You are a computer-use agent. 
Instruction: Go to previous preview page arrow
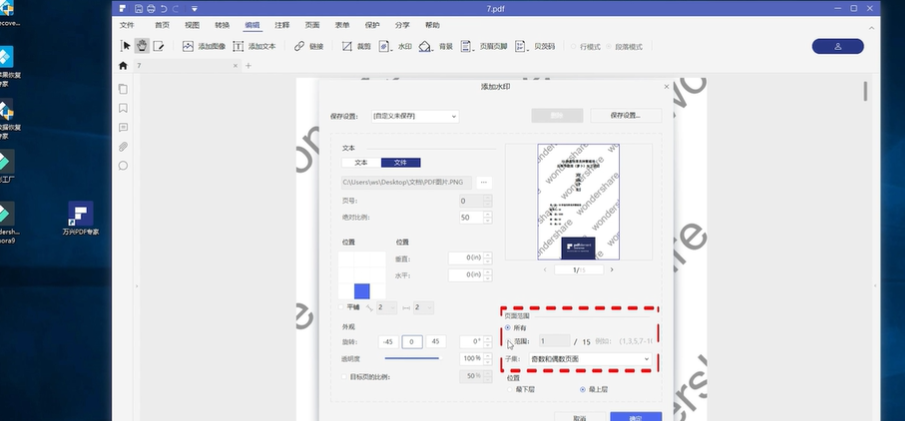(545, 270)
